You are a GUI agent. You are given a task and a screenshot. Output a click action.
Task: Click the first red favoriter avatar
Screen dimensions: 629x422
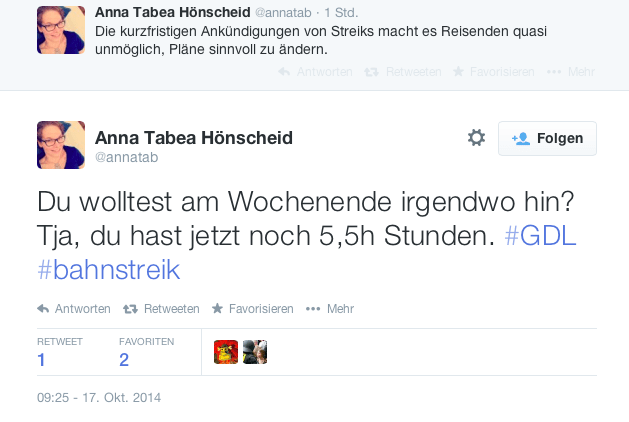click(x=225, y=352)
